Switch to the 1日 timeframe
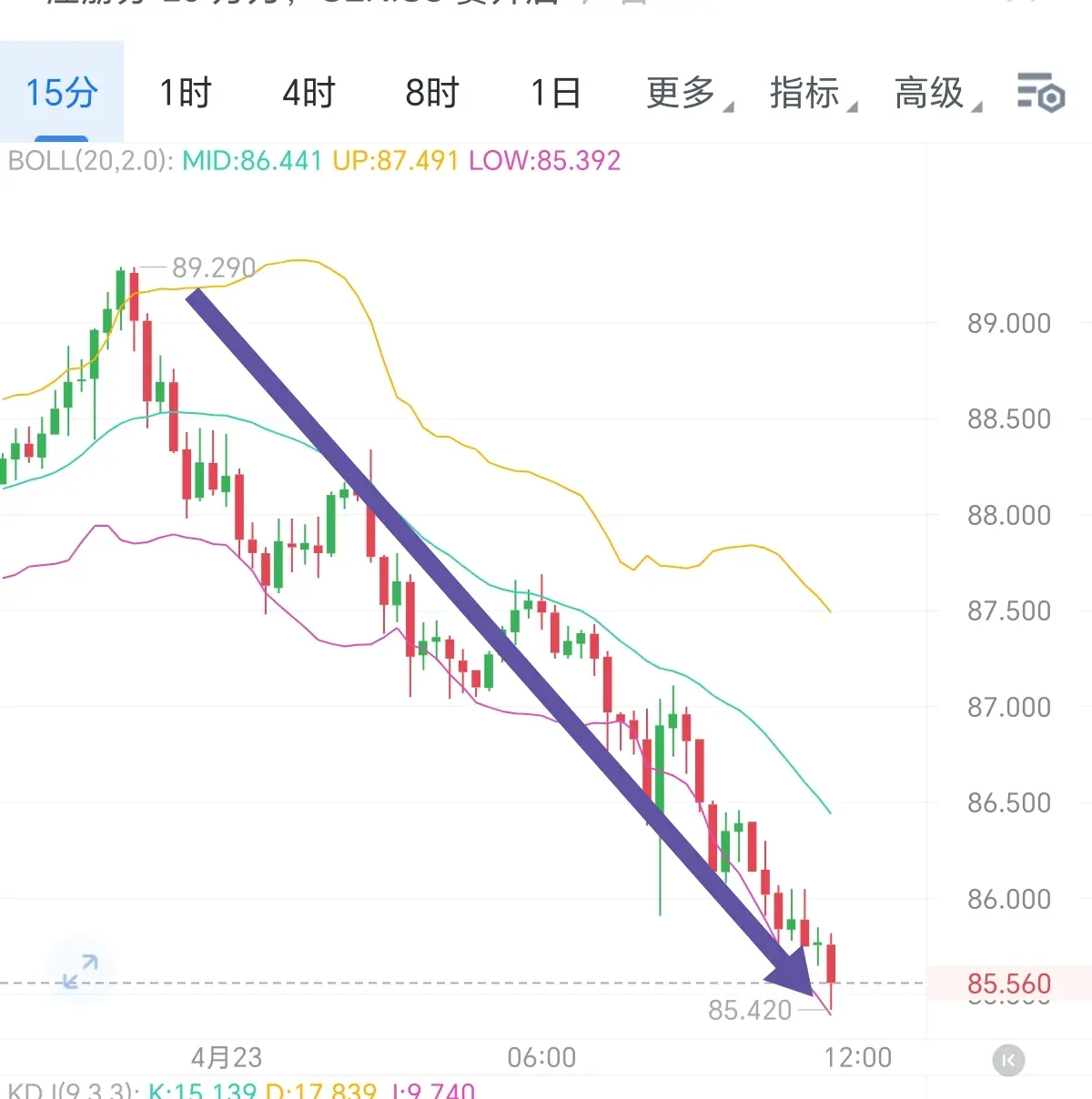The image size is (1092, 1099). [x=555, y=93]
